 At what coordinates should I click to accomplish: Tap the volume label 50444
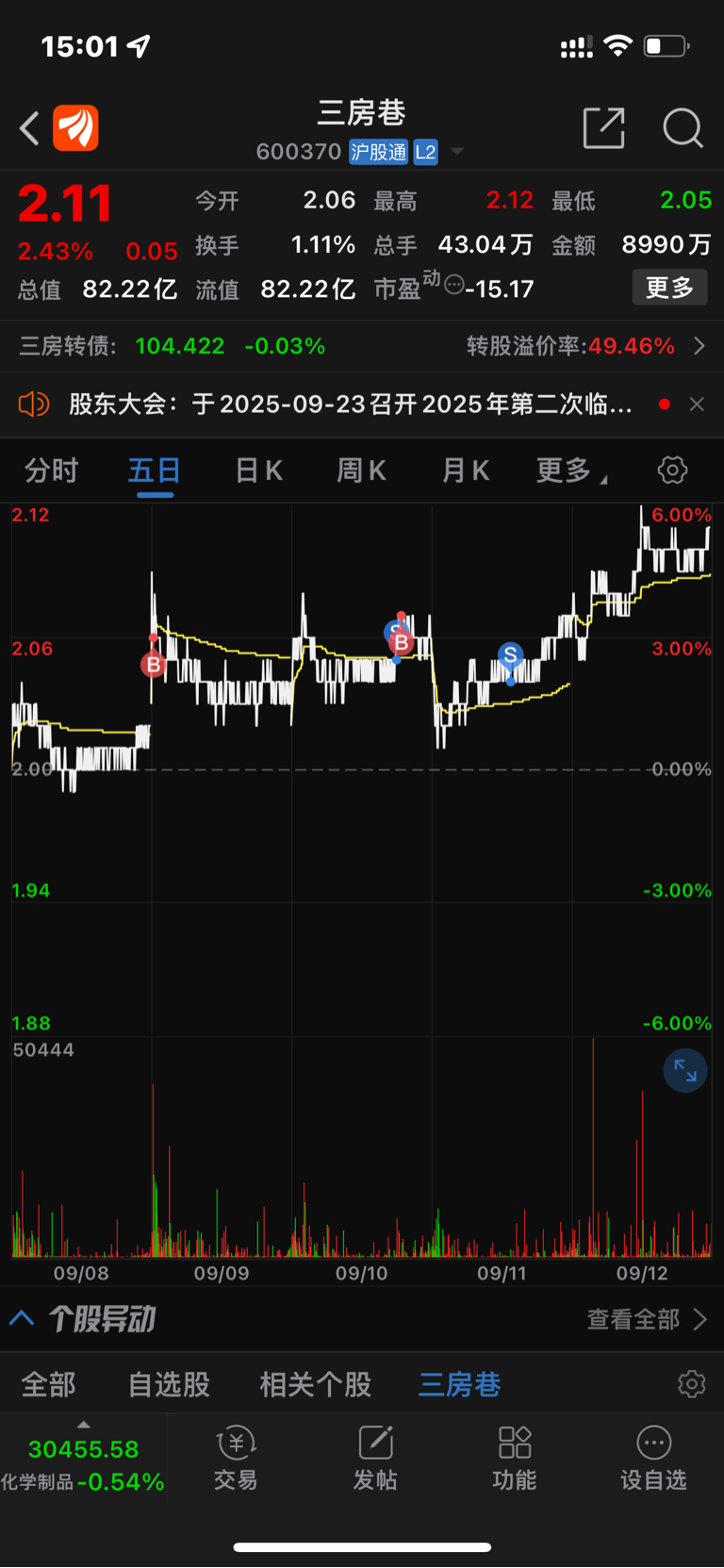pos(43,1049)
